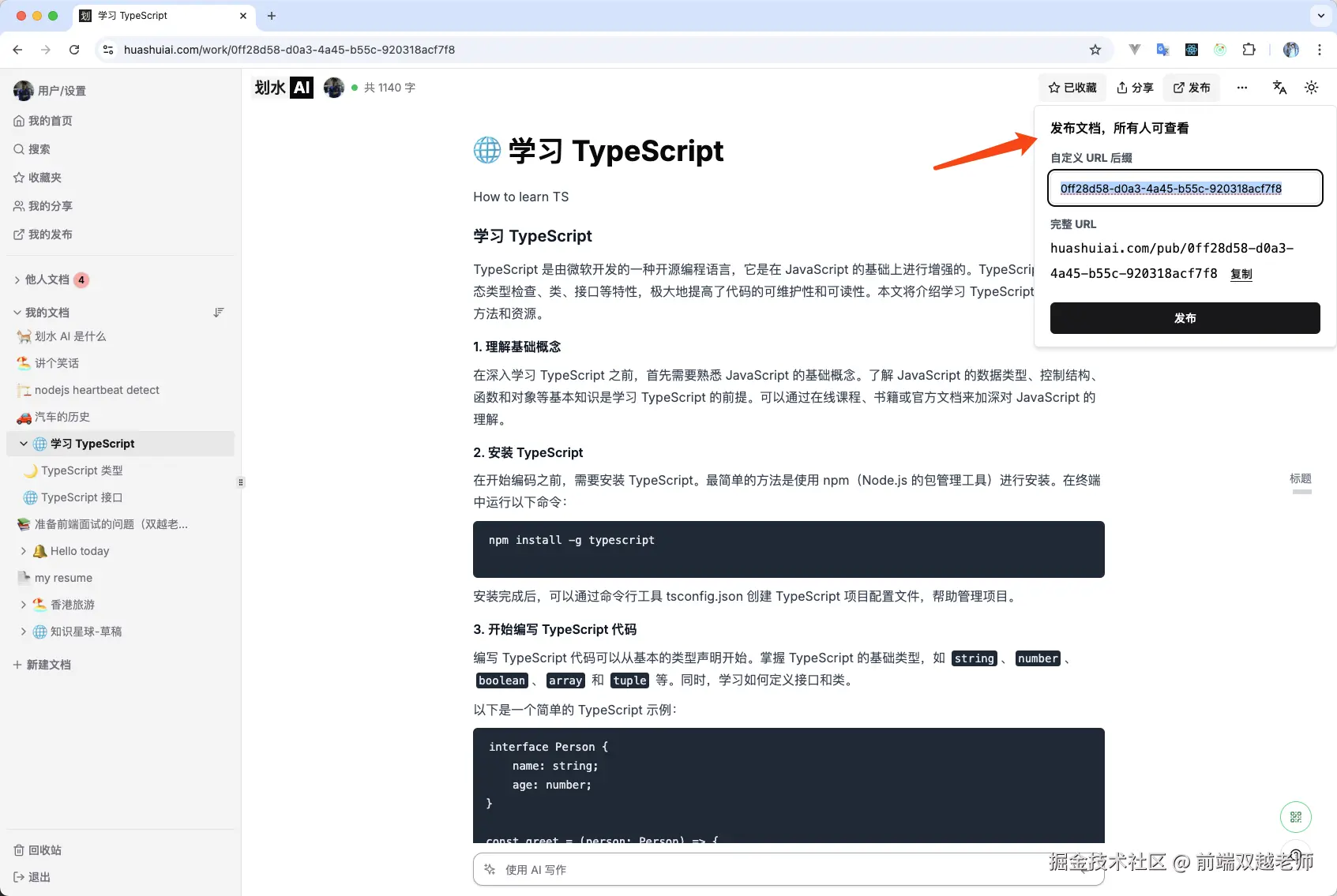The width and height of the screenshot is (1337, 896).
Task: Expand 他人文档 section
Action: (x=16, y=279)
